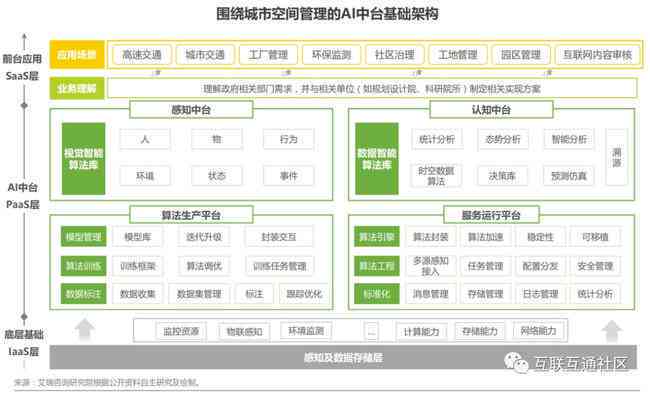650x393 pixels.
Task: Click the 时空数据算法 box
Action: (x=436, y=176)
